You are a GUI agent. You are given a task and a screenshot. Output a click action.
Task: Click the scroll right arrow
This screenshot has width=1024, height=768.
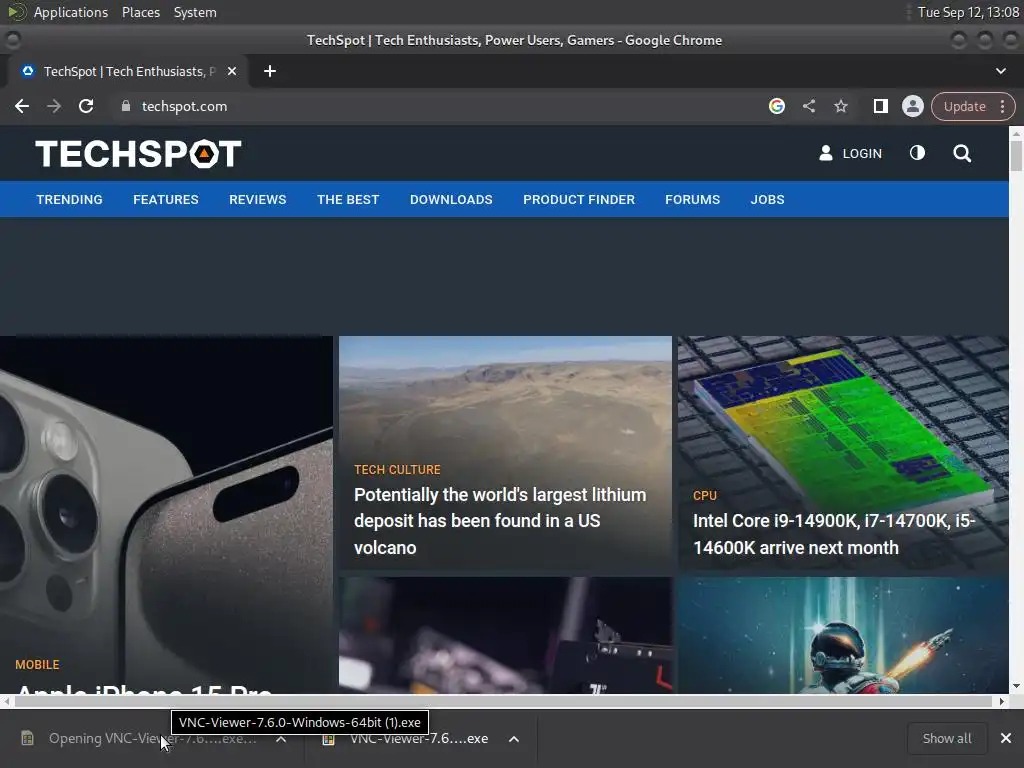pos(1002,701)
